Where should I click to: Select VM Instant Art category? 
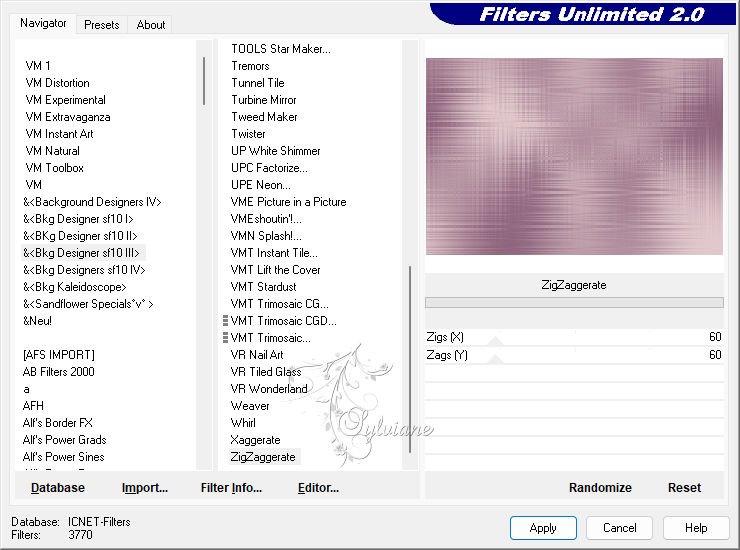59,134
